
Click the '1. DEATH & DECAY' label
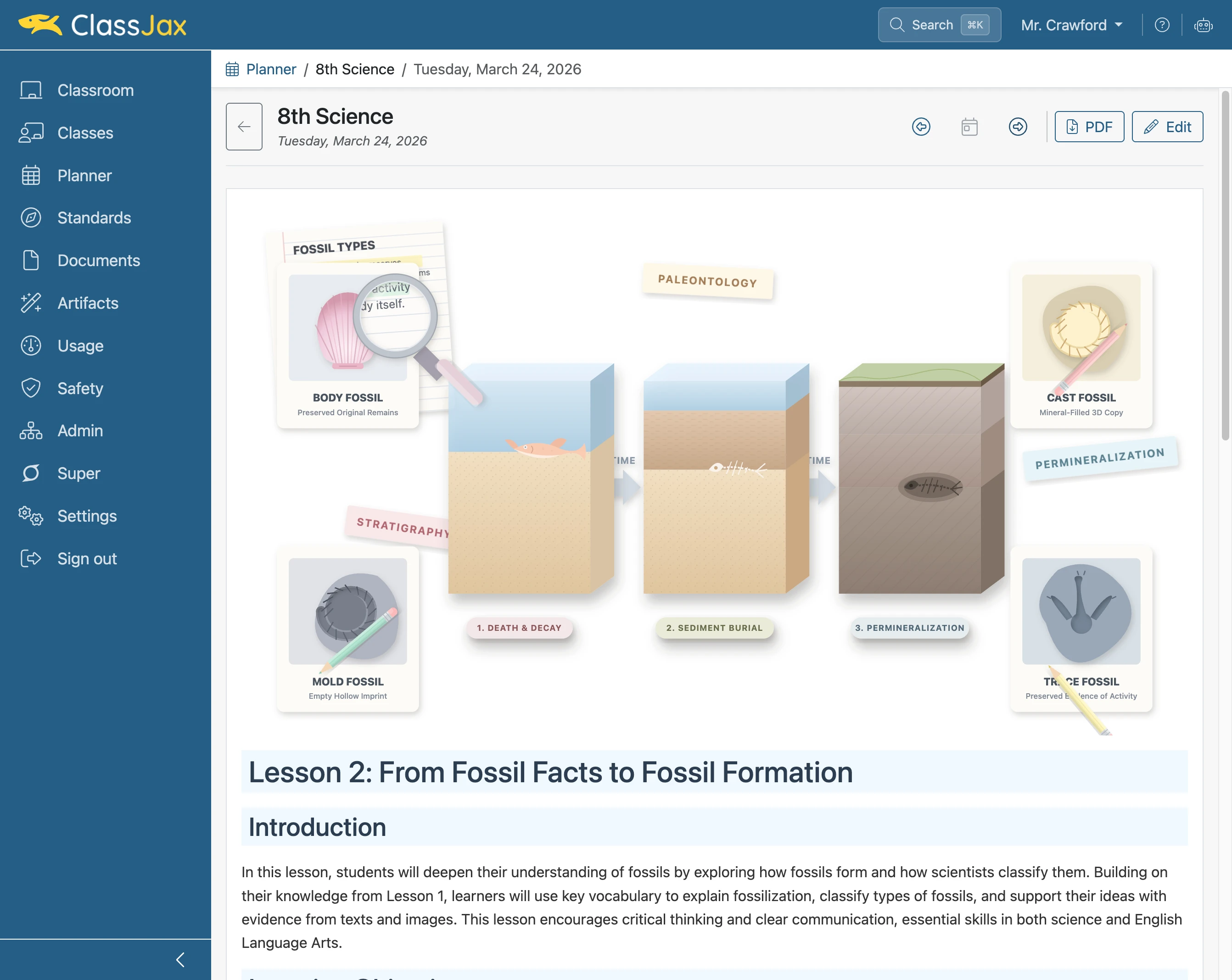pos(519,628)
